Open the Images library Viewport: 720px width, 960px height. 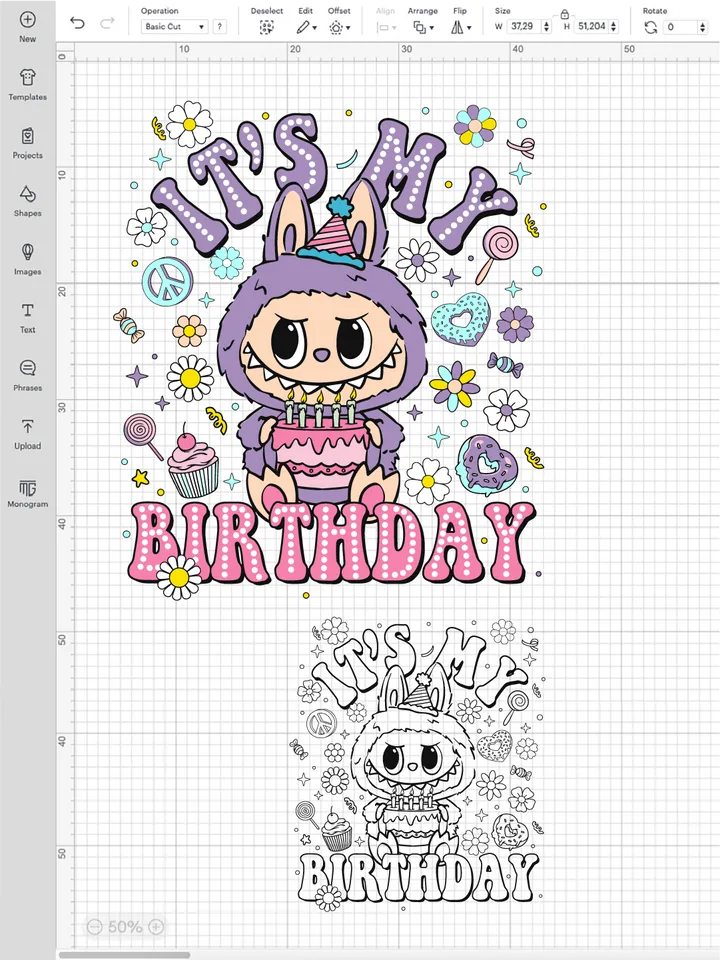27,258
